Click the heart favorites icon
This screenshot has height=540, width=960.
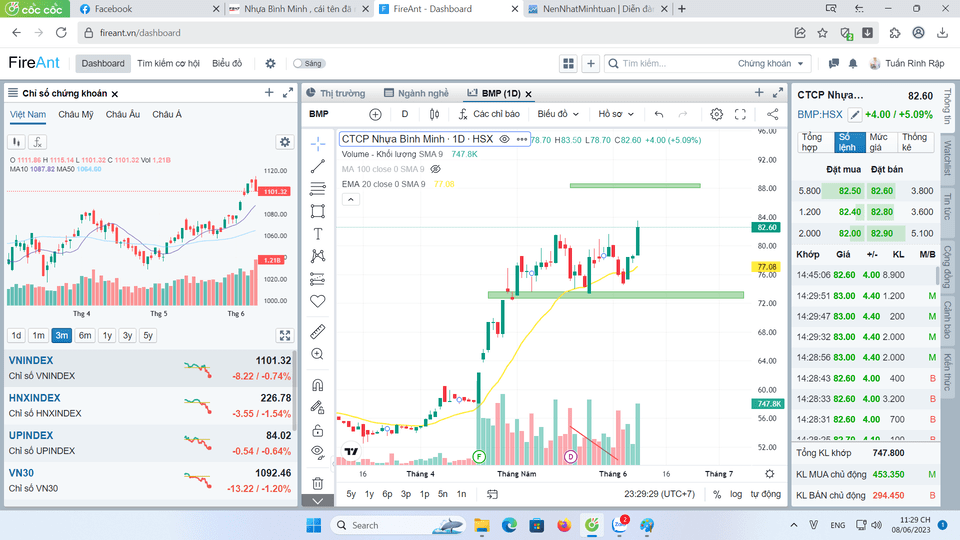(318, 301)
